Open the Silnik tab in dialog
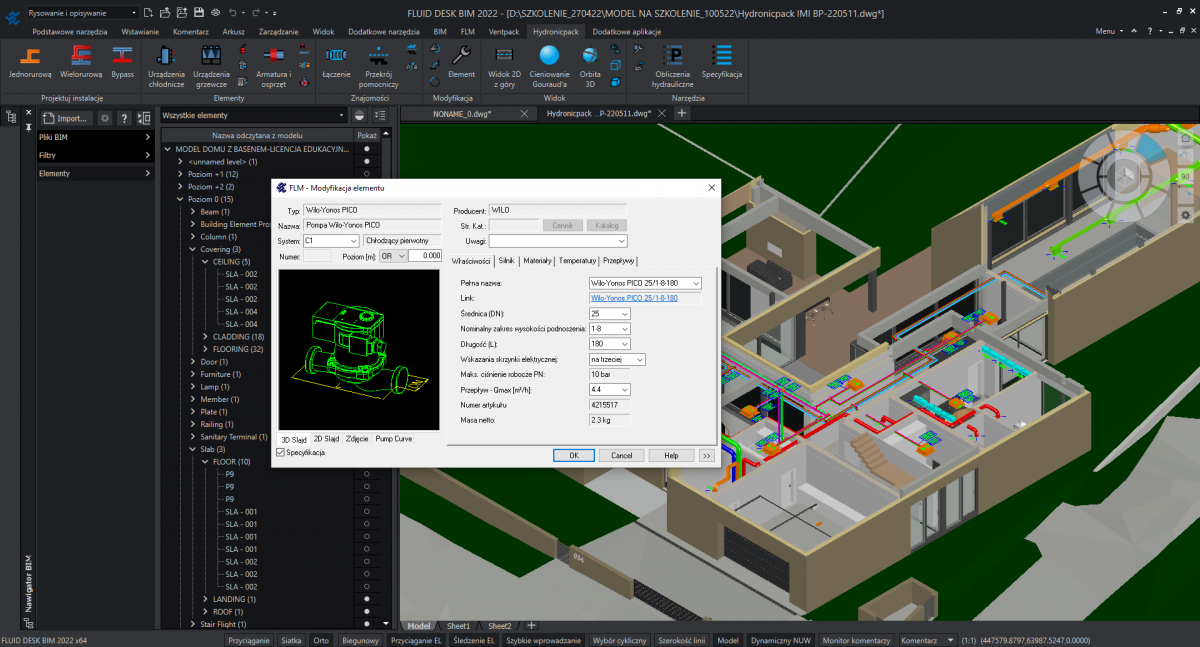The image size is (1200, 647). pos(506,260)
